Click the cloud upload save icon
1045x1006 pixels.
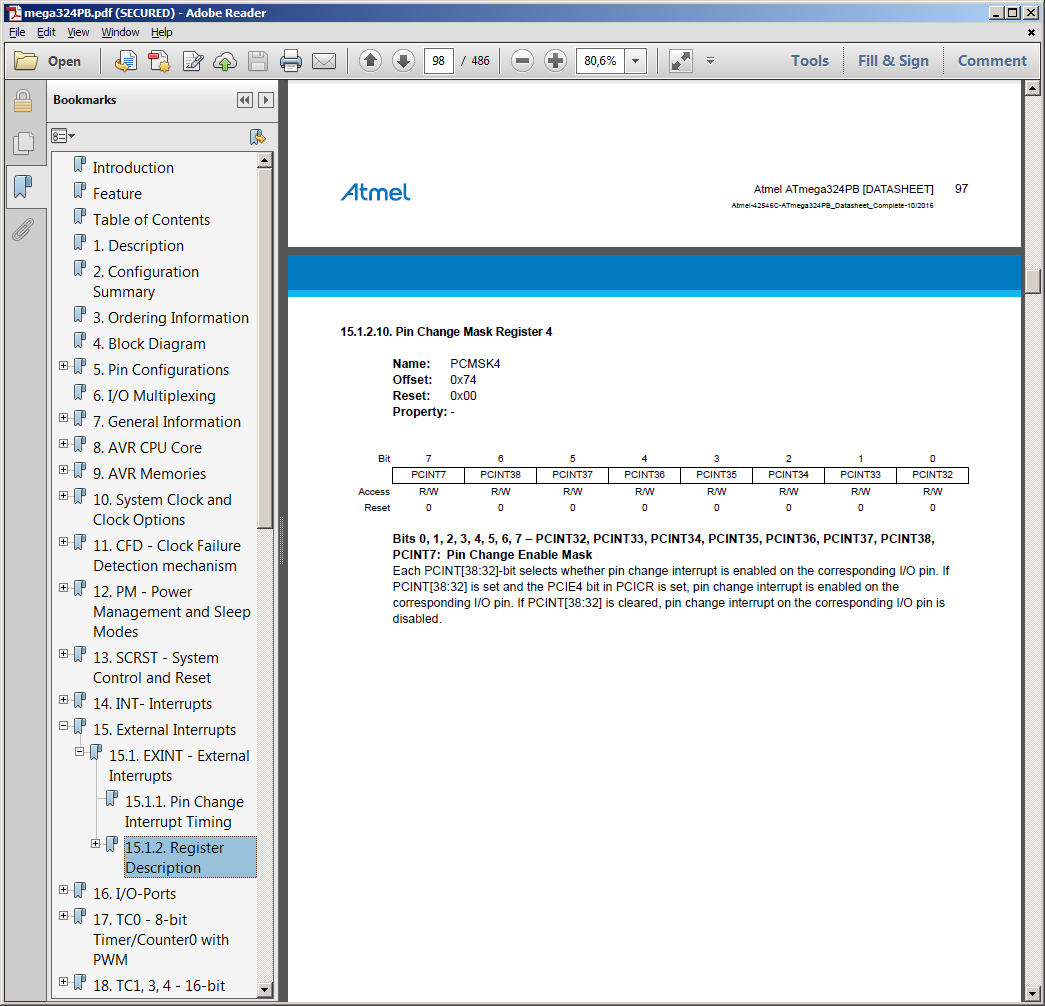pyautogui.click(x=225, y=61)
